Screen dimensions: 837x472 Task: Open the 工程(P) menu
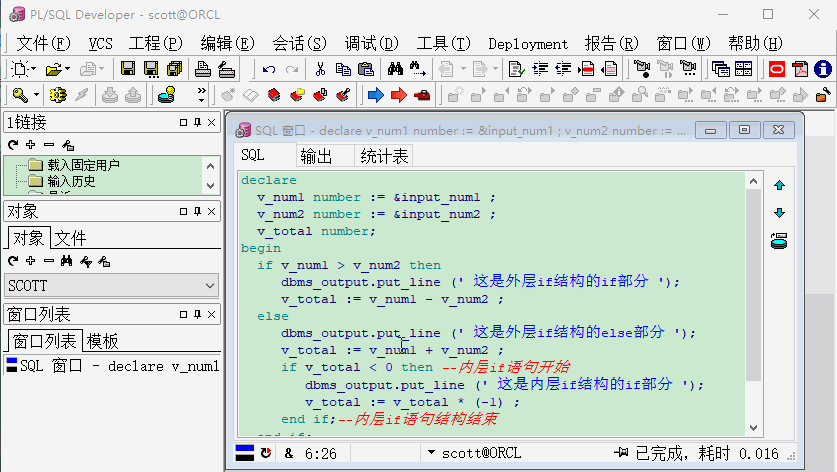click(x=155, y=43)
